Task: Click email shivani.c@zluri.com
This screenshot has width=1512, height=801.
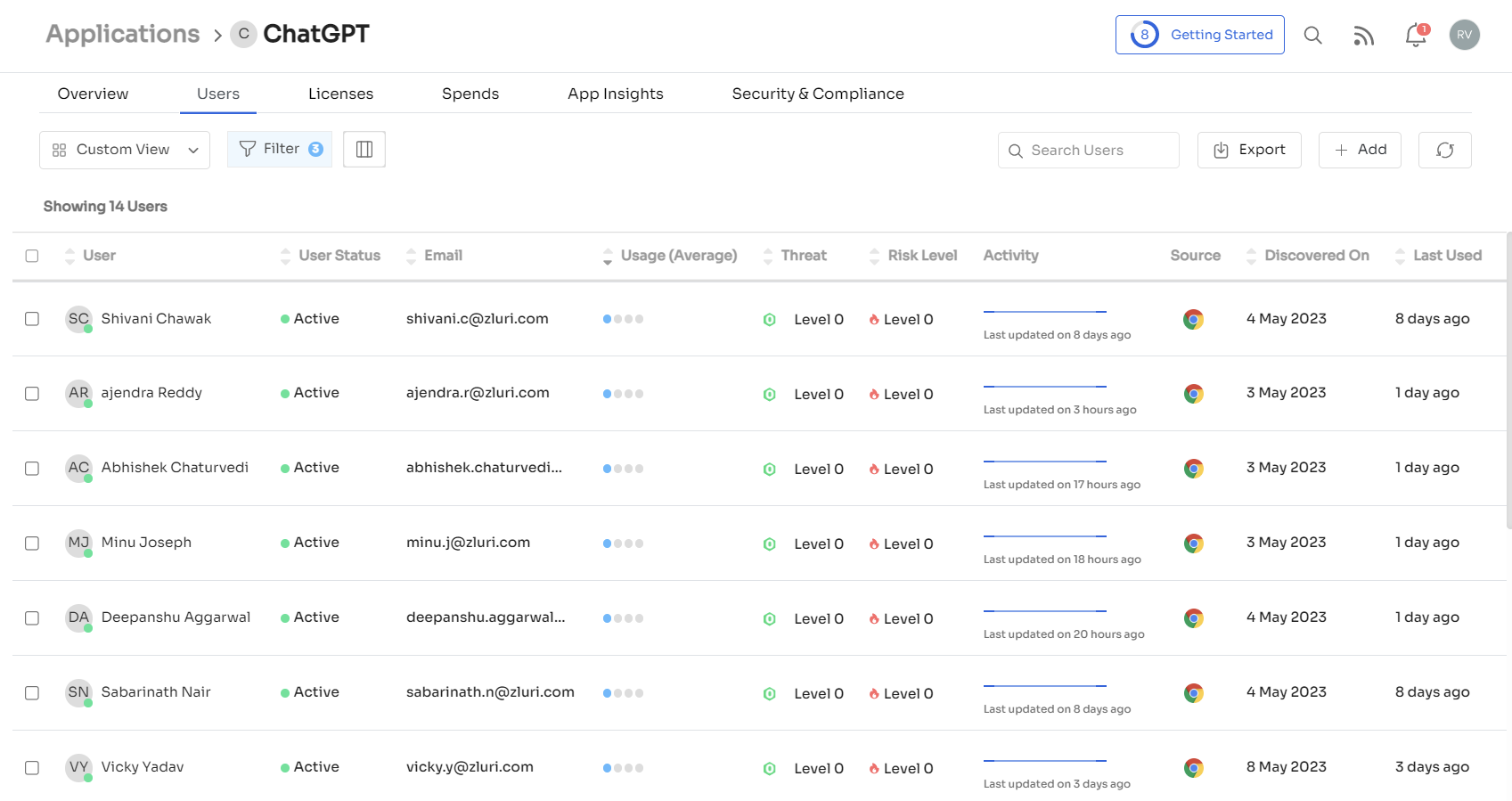Action: point(478,319)
